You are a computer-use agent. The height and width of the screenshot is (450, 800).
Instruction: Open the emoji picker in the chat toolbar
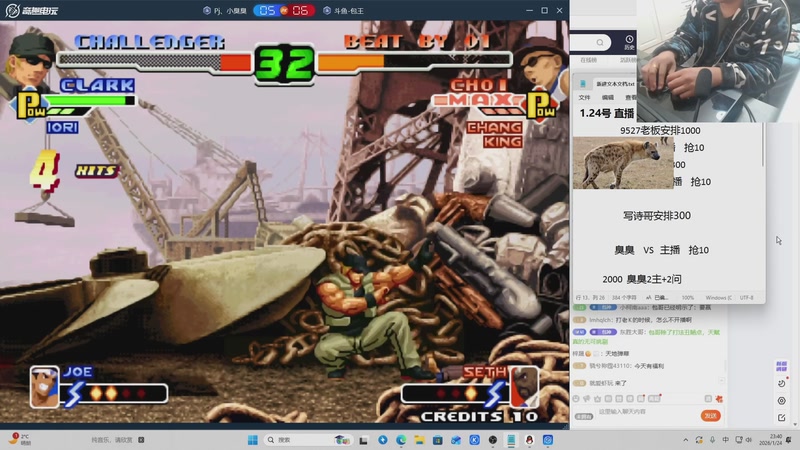coord(576,398)
